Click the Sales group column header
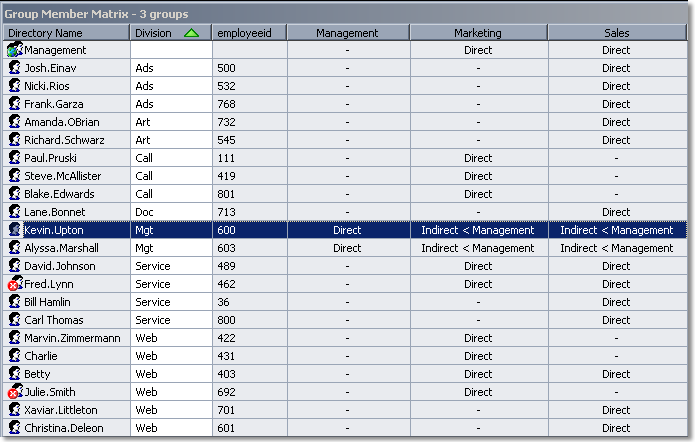 [616, 33]
